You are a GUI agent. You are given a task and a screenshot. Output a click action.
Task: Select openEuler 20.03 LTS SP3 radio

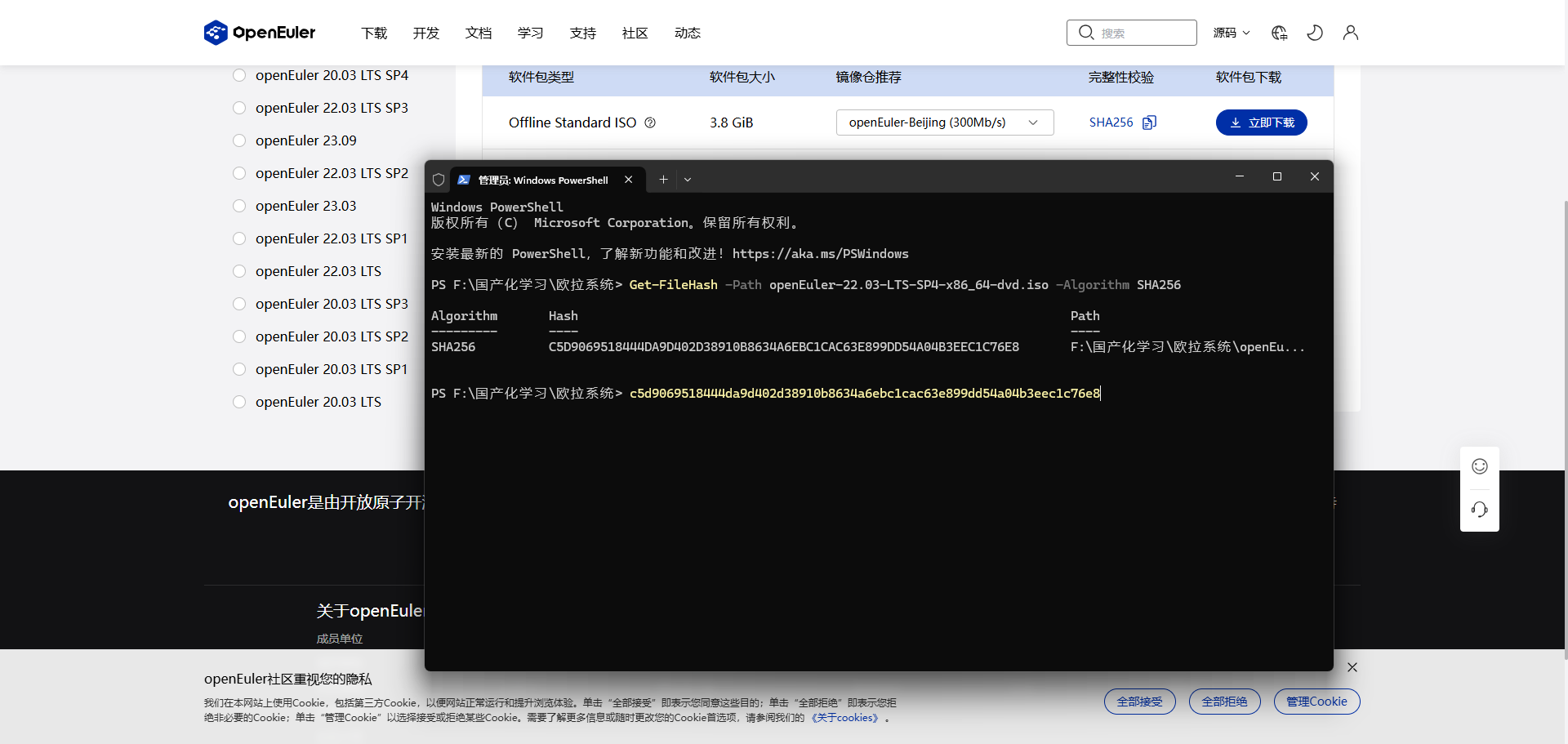[239, 304]
